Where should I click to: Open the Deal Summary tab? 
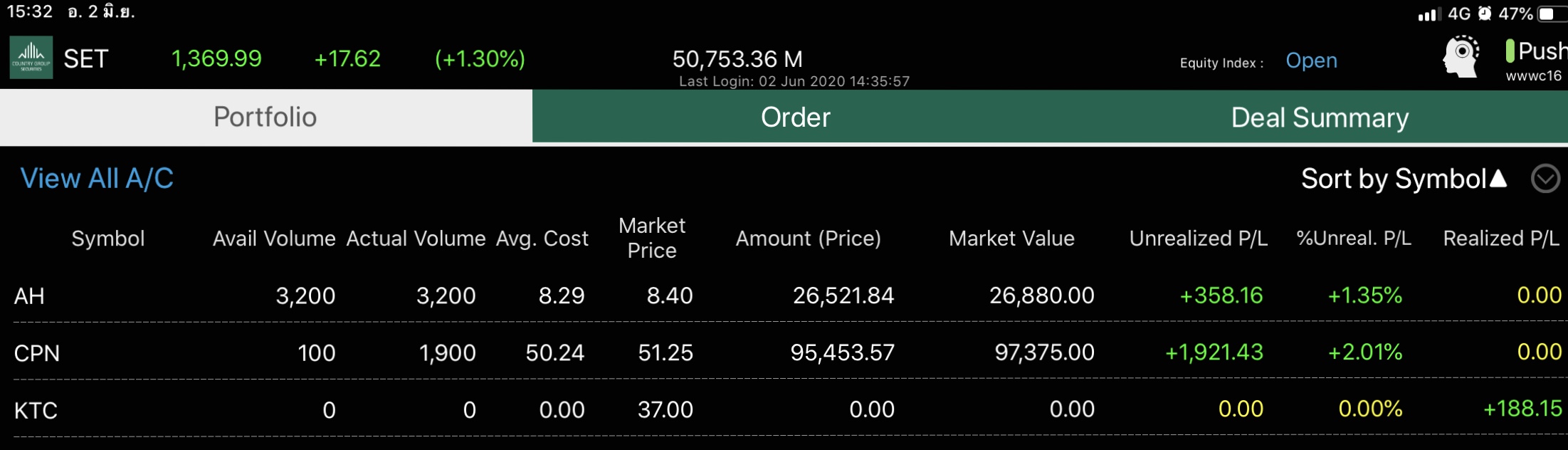click(1319, 117)
